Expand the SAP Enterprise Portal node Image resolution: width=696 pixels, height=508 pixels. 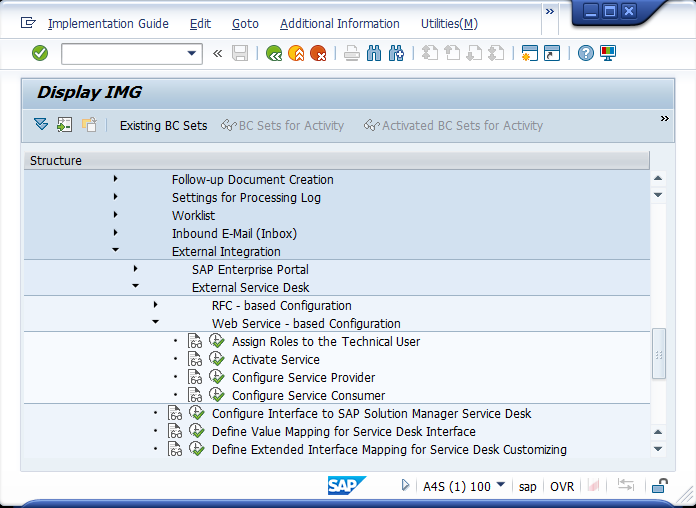coord(136,270)
